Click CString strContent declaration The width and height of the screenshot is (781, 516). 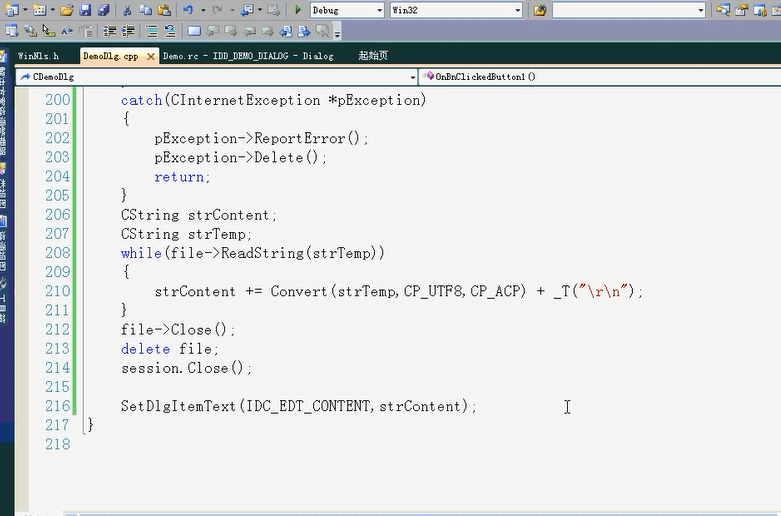coord(199,215)
